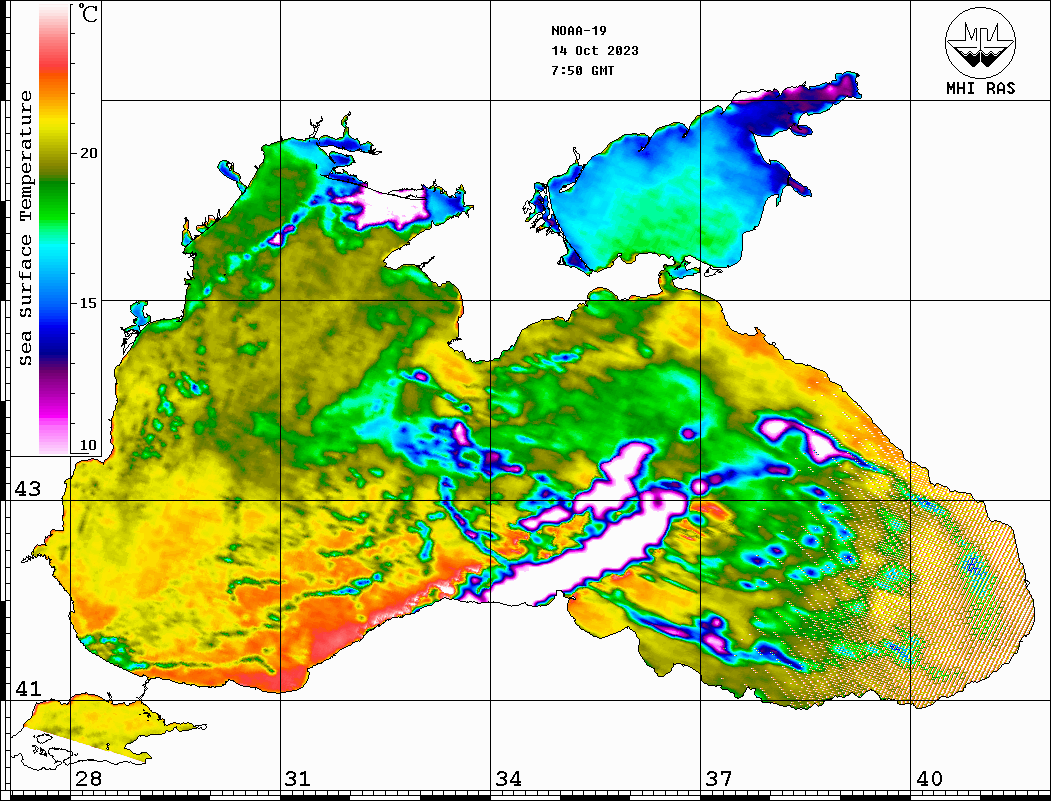Click the longitude label 31
The height and width of the screenshot is (801, 1051).
tap(297, 779)
